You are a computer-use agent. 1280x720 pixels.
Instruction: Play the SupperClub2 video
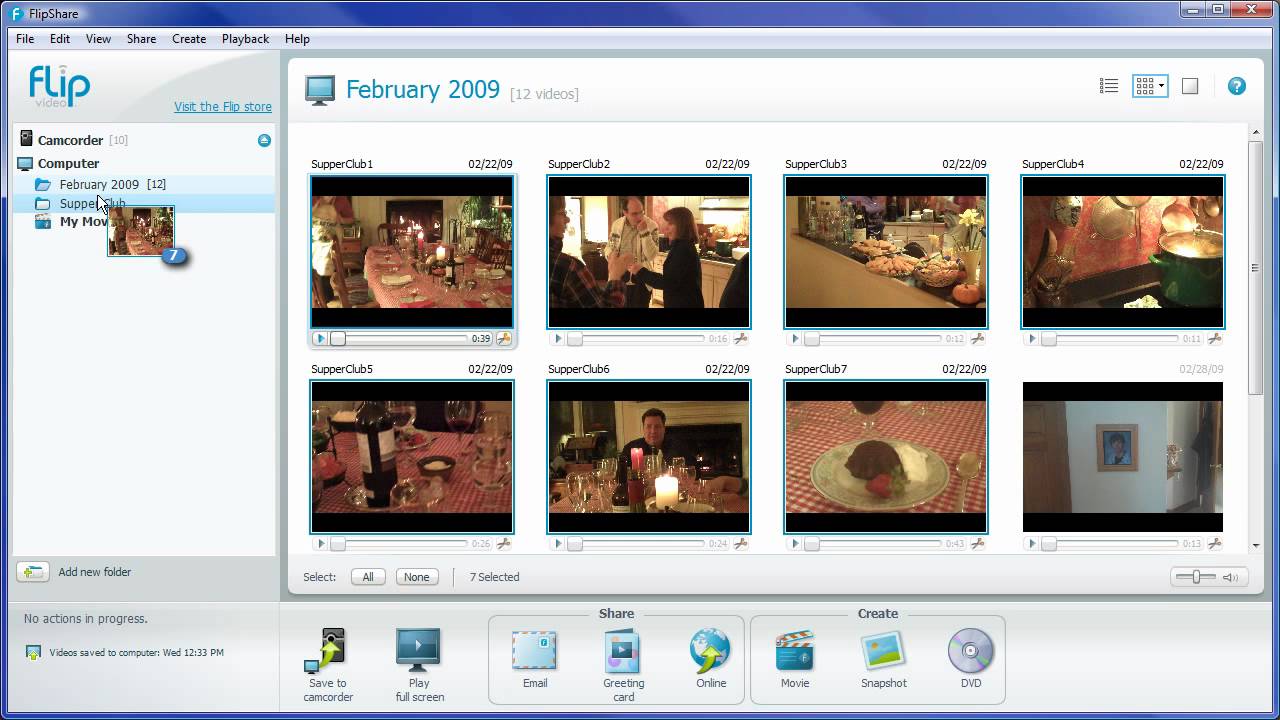[x=558, y=339]
